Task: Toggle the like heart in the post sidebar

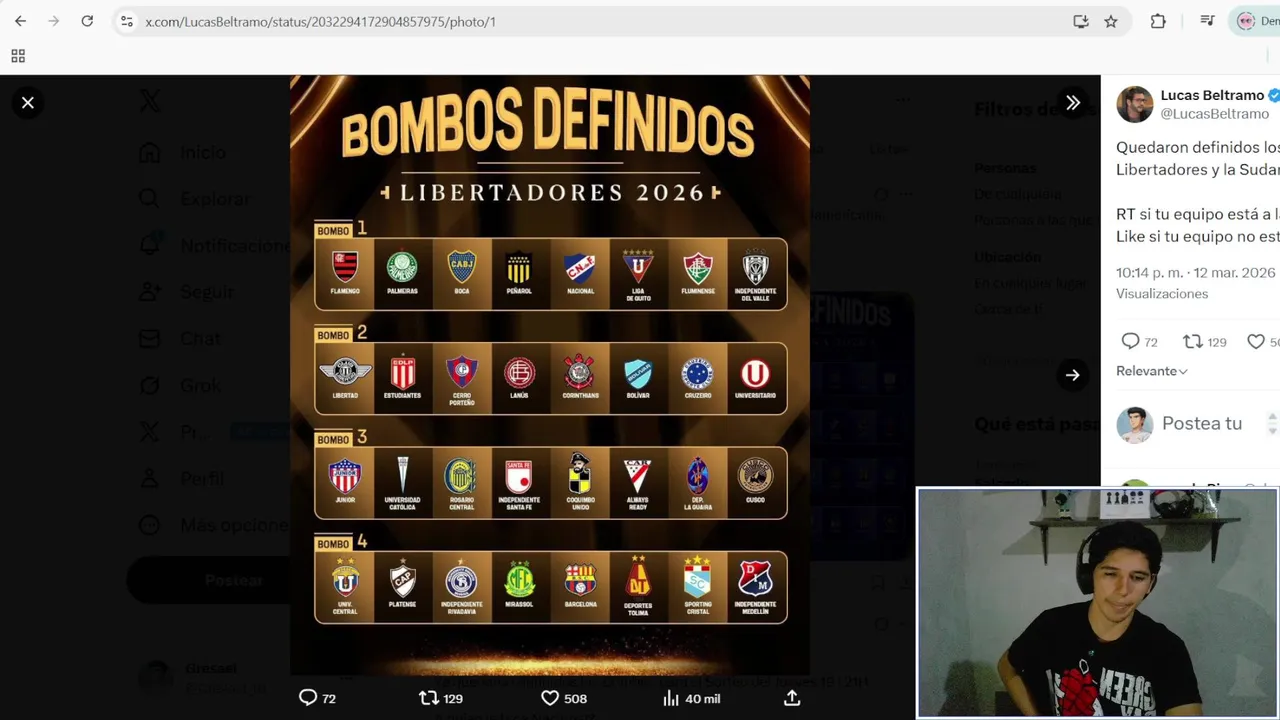Action: click(1256, 341)
